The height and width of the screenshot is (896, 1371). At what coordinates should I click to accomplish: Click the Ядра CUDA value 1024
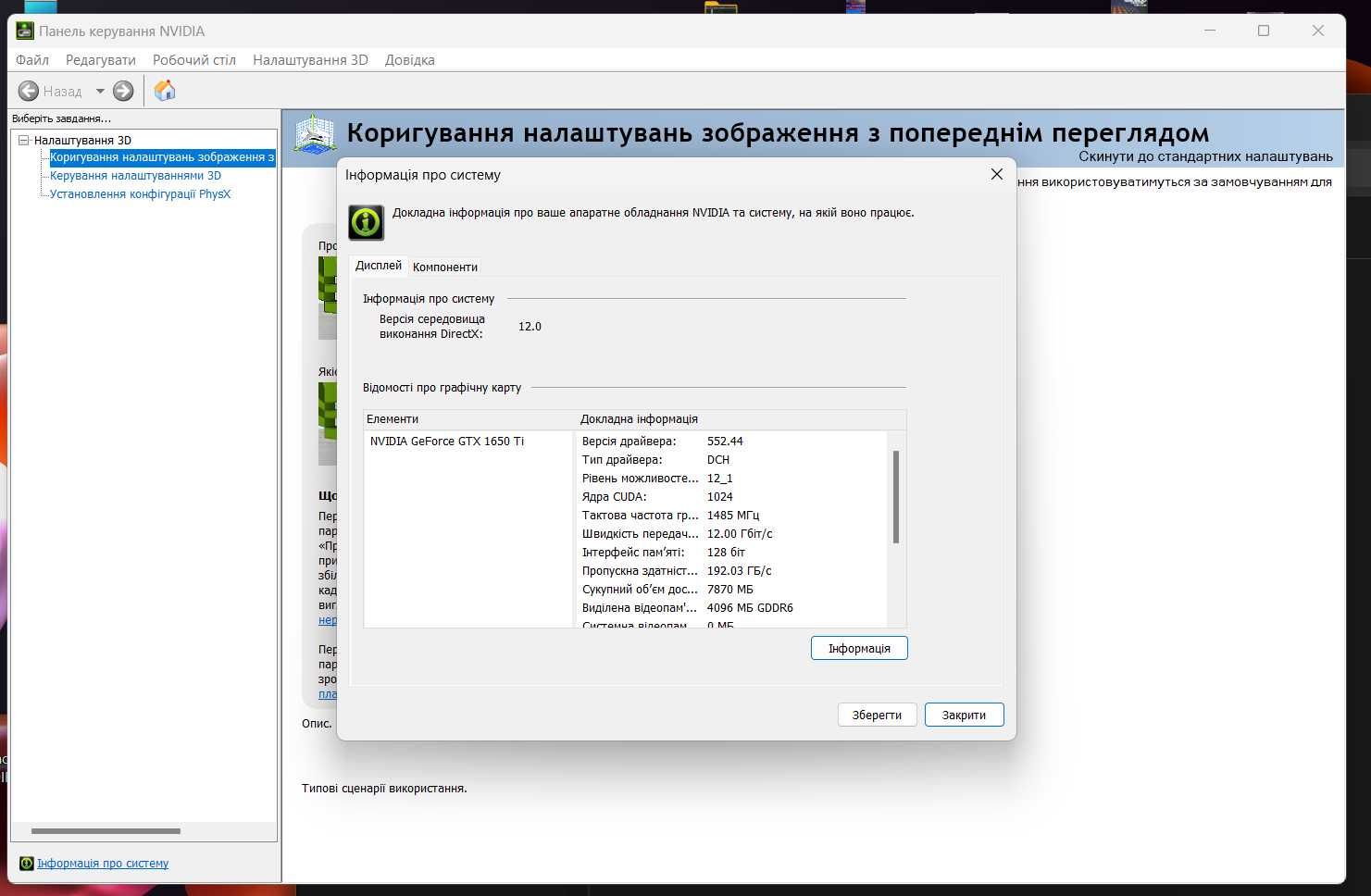click(x=720, y=497)
